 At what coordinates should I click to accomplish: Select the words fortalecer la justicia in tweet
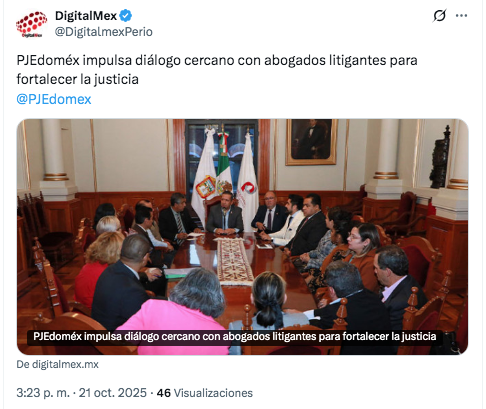click(77, 79)
